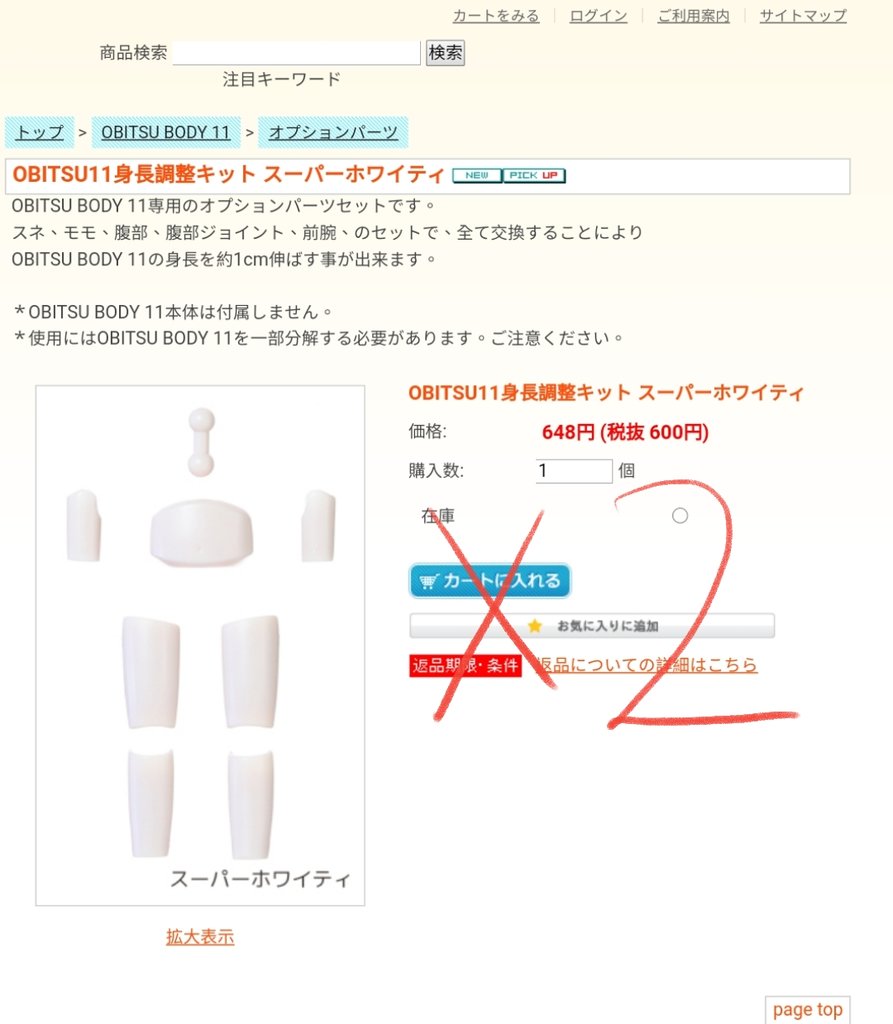The height and width of the screenshot is (1024, 893).
Task: Click the PICK UP badge icon
Action: 534,176
